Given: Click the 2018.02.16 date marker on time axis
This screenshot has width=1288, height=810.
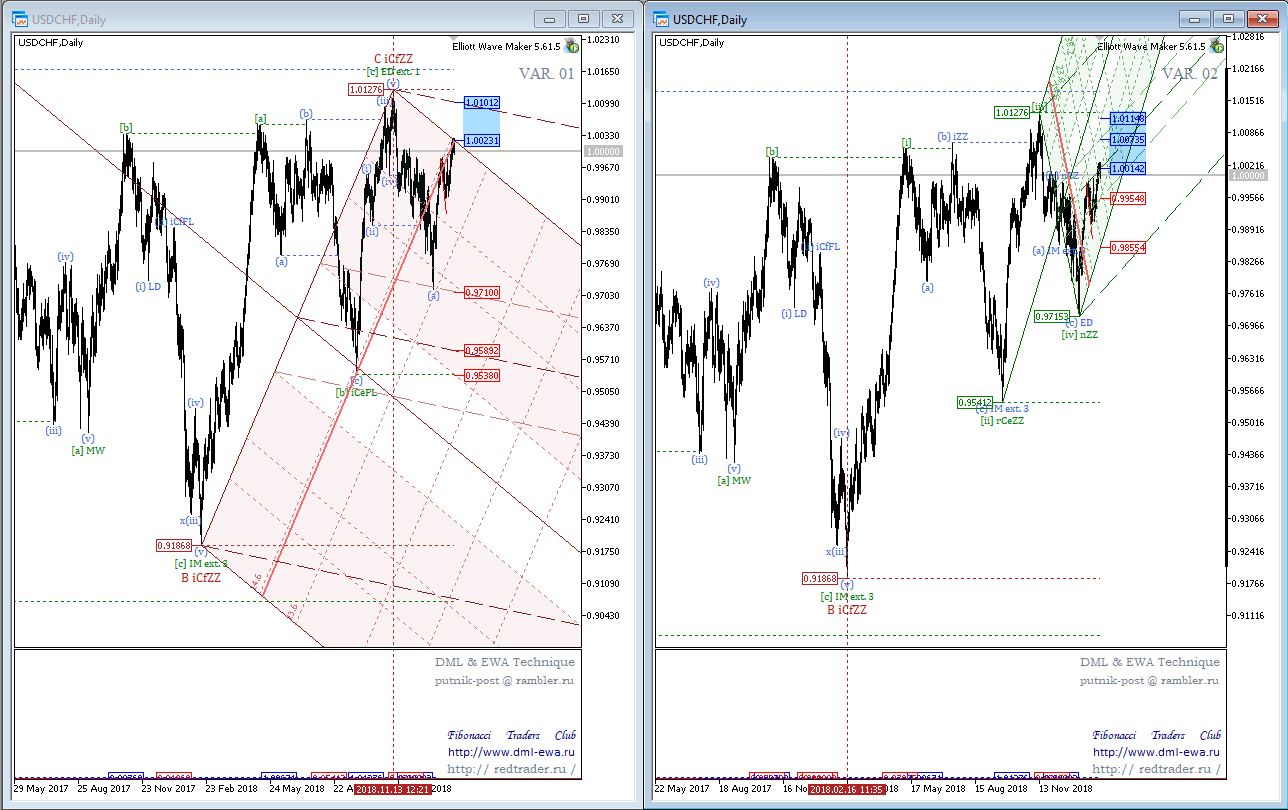Looking at the screenshot, I should 848,789.
